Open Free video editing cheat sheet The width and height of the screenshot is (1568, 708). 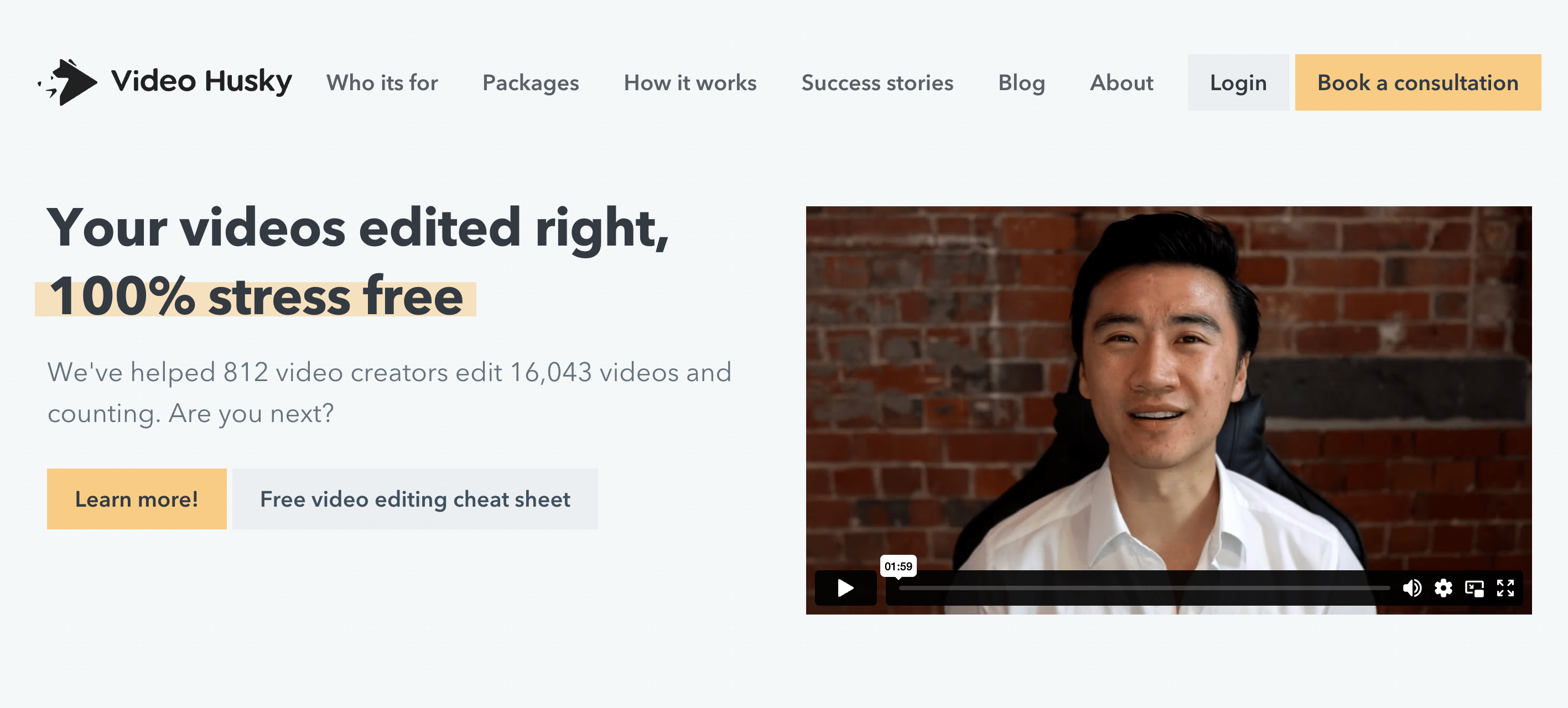[x=415, y=498]
